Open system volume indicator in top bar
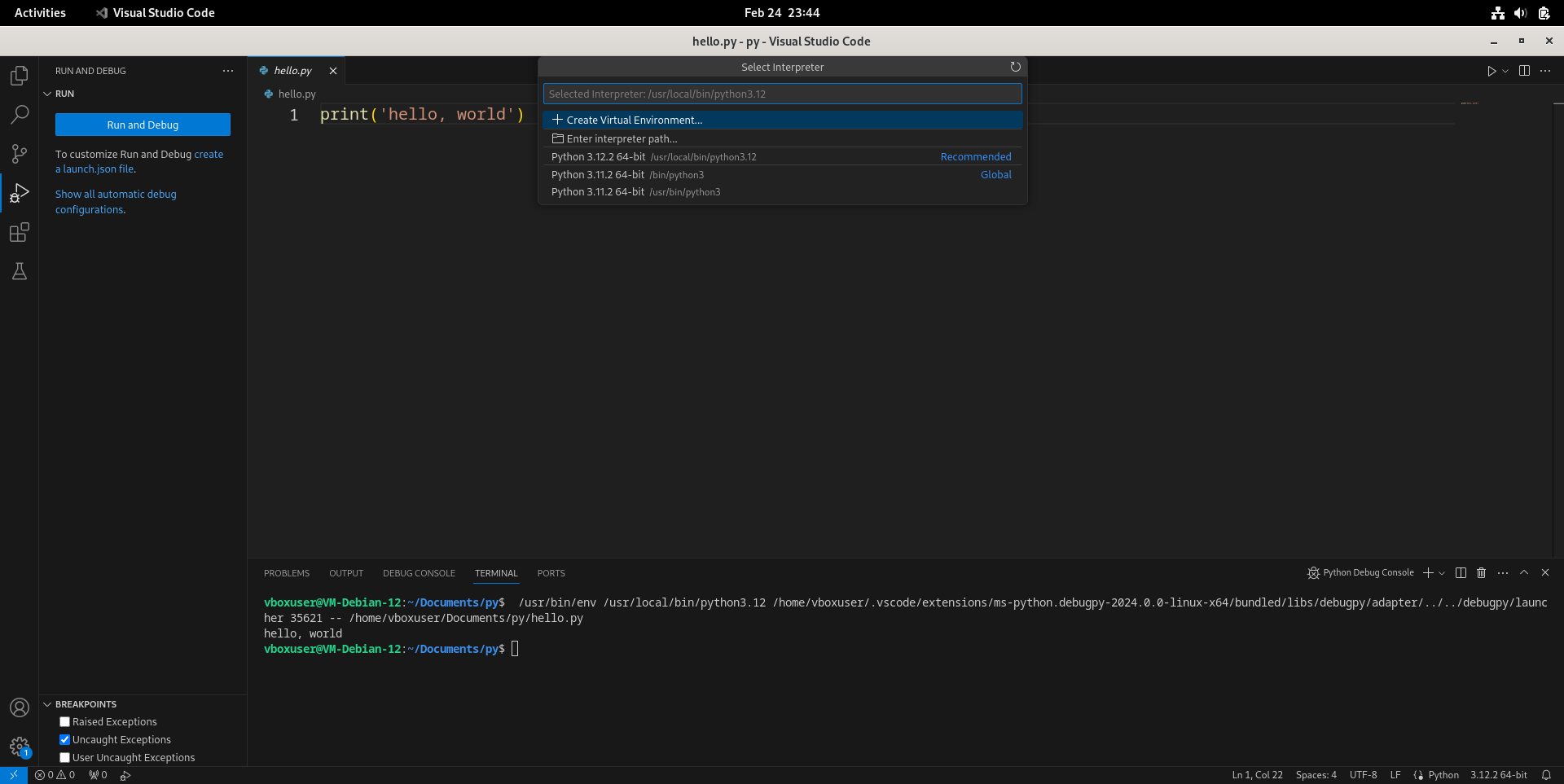This screenshot has height=784, width=1564. [x=1520, y=13]
